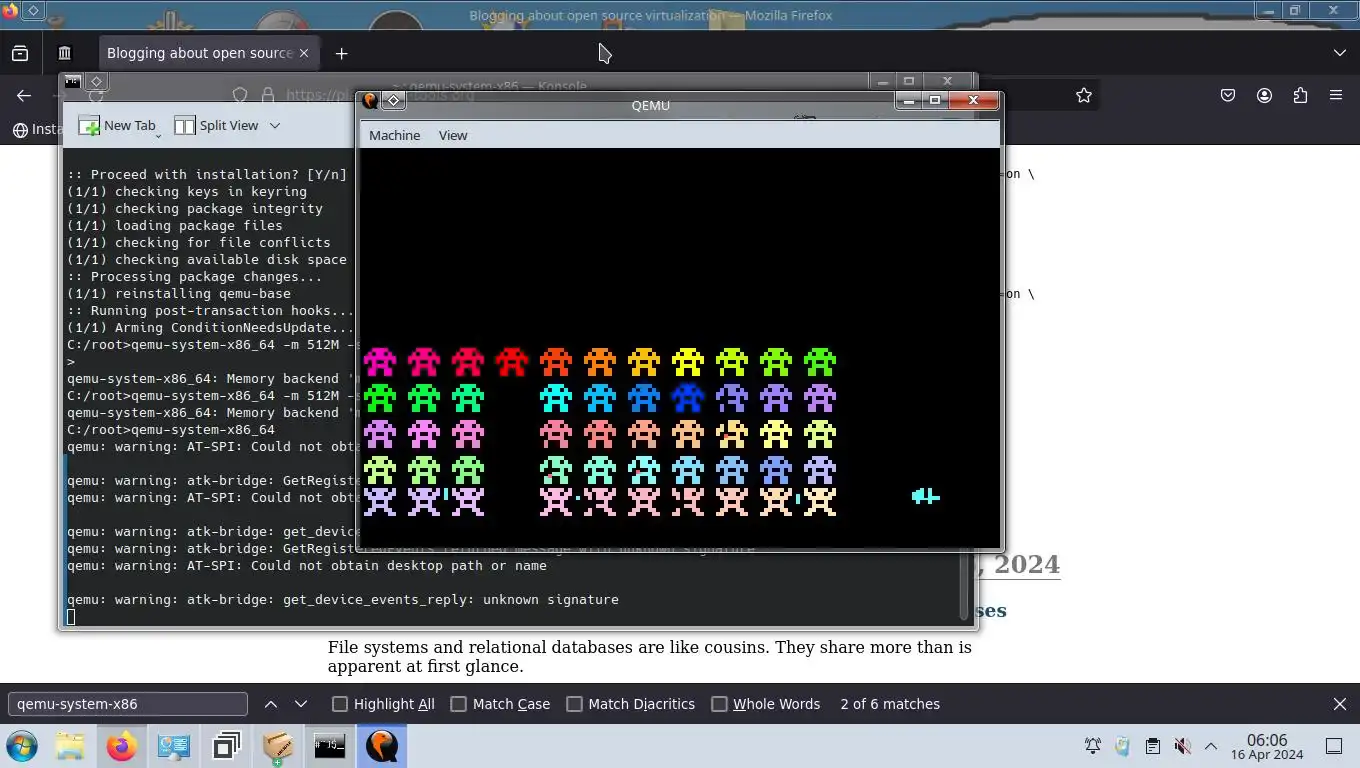The width and height of the screenshot is (1360, 768).
Task: Switch to QEMU in the taskbar
Action: coord(382,746)
